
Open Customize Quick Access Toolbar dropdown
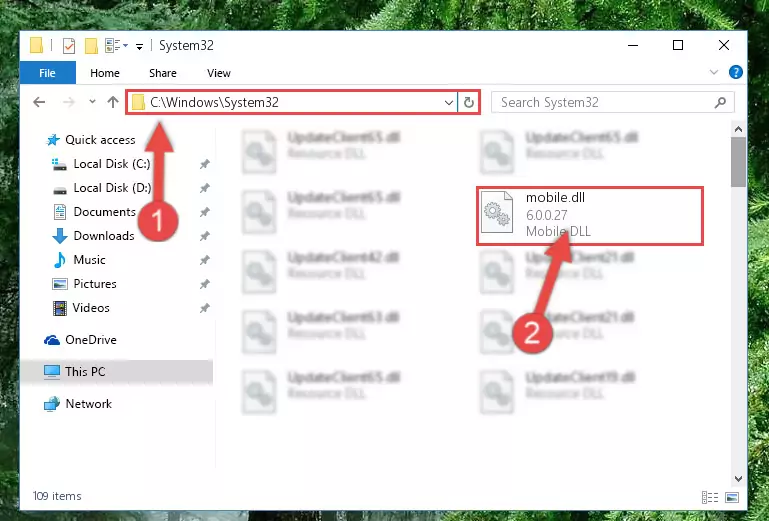[x=139, y=47]
